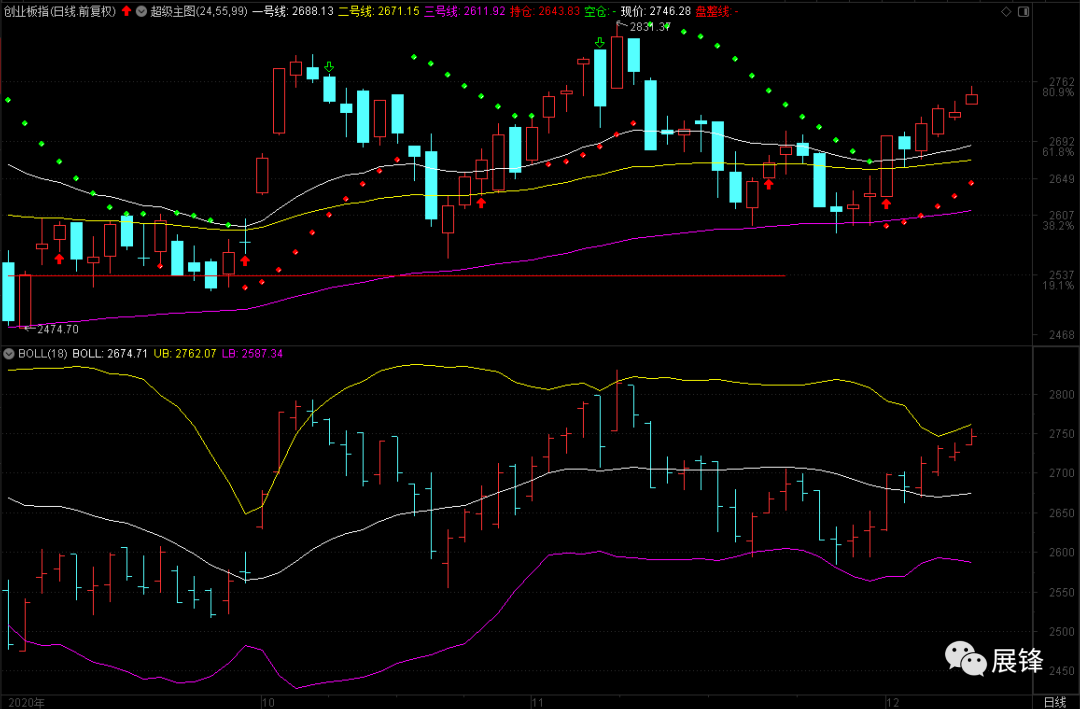This screenshot has height=709, width=1080.
Task: Click the month 11 marker on time axis
Action: 539,703
